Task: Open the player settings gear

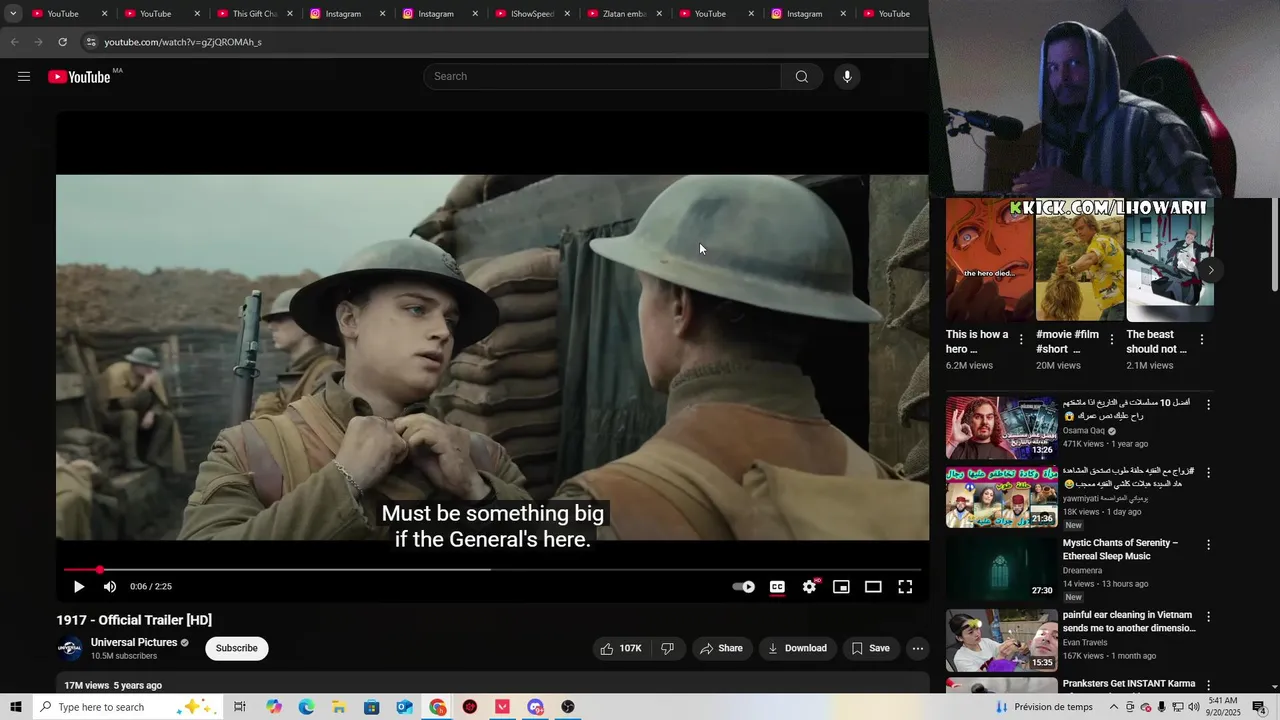Action: [809, 587]
